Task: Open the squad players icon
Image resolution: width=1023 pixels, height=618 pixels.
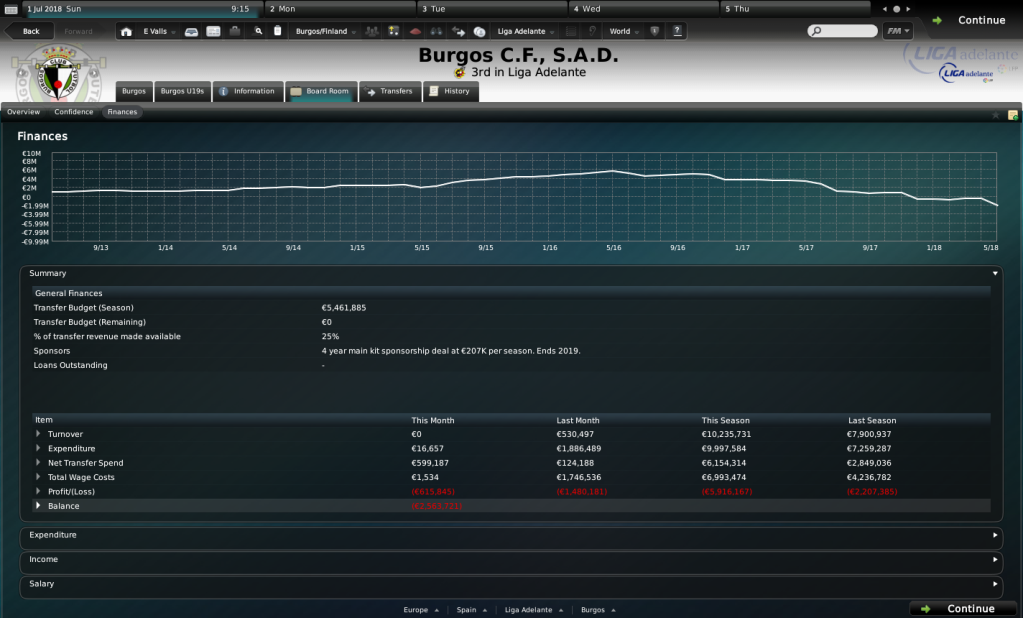Action: 372,31
